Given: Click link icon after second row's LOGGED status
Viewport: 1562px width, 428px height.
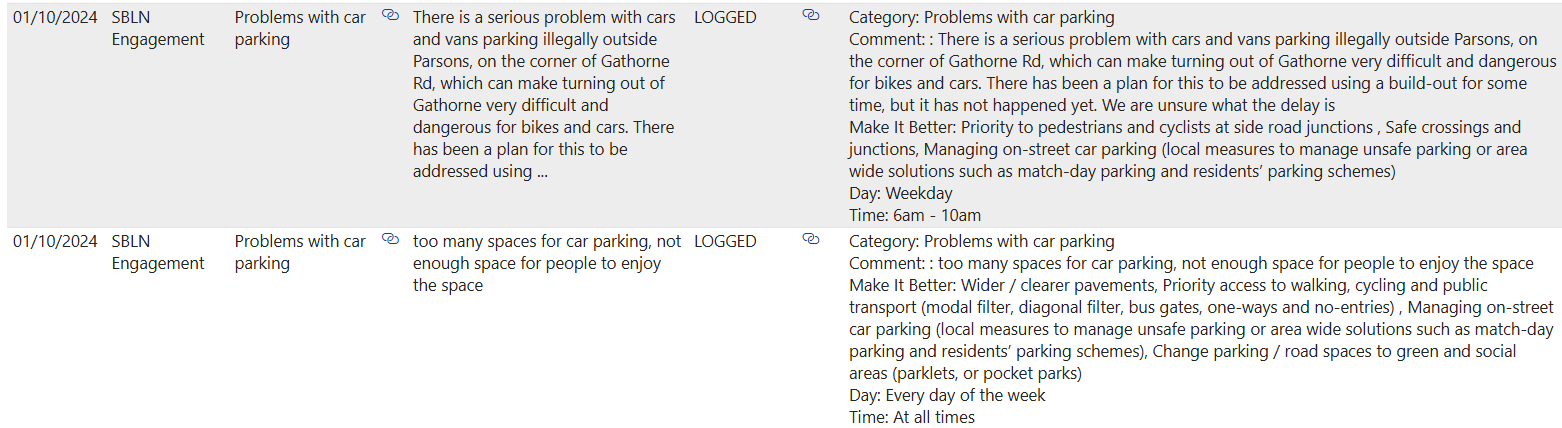Looking at the screenshot, I should point(811,240).
